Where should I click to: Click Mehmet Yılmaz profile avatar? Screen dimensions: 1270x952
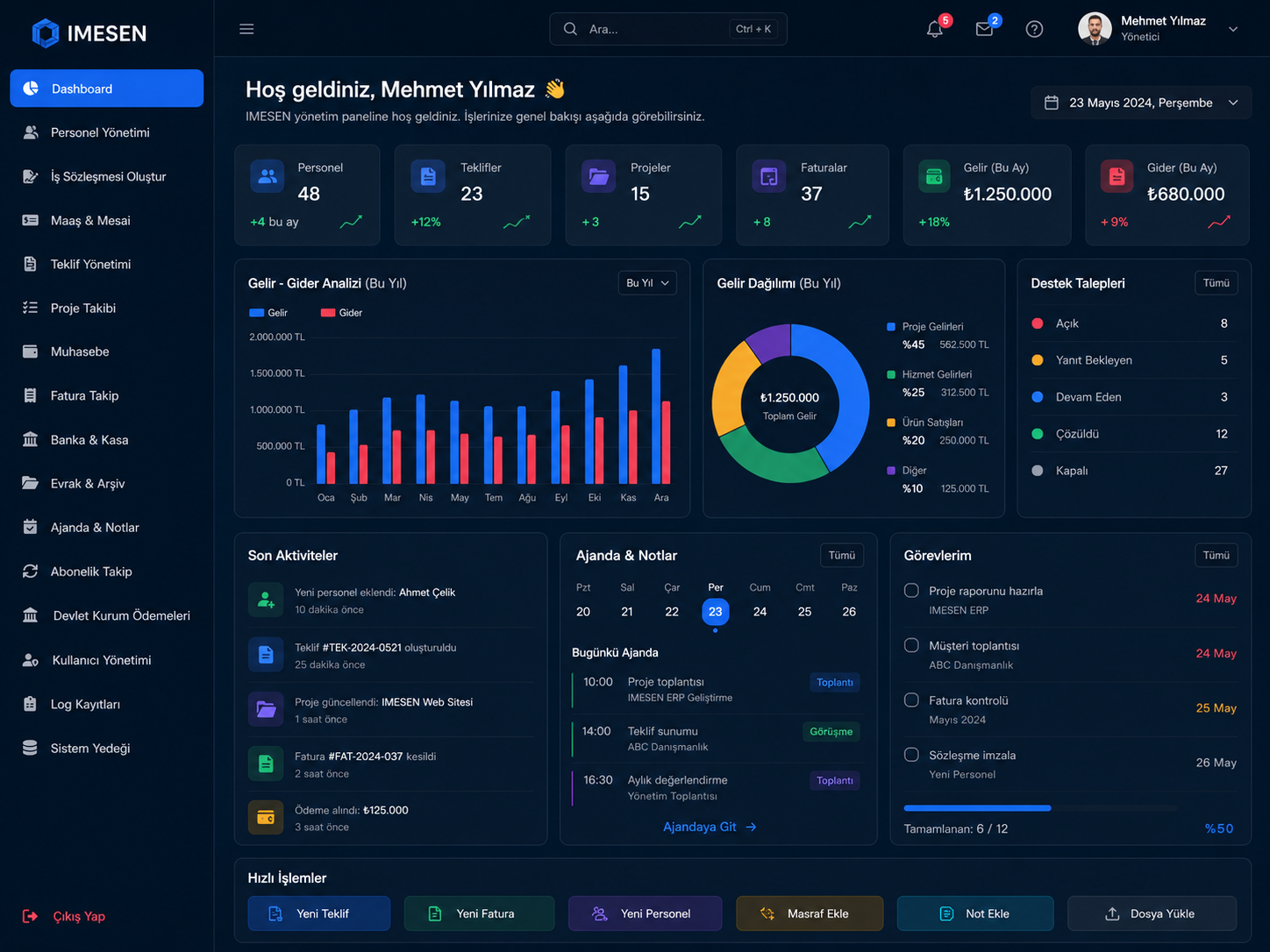pos(1095,29)
